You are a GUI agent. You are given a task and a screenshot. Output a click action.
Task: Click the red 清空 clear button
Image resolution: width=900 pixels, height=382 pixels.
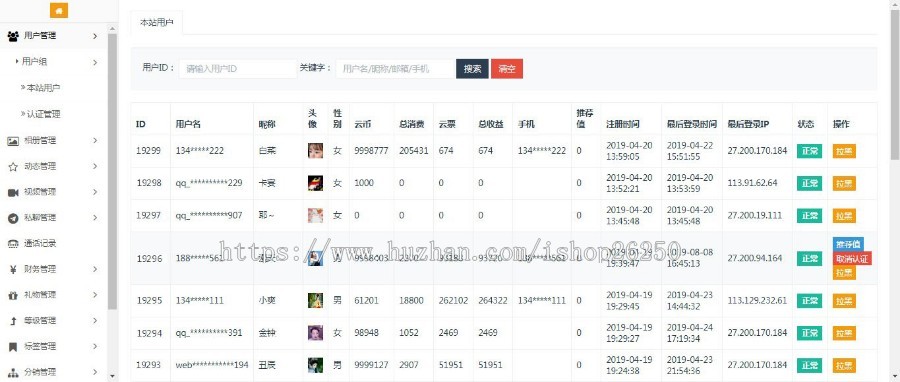[507, 69]
